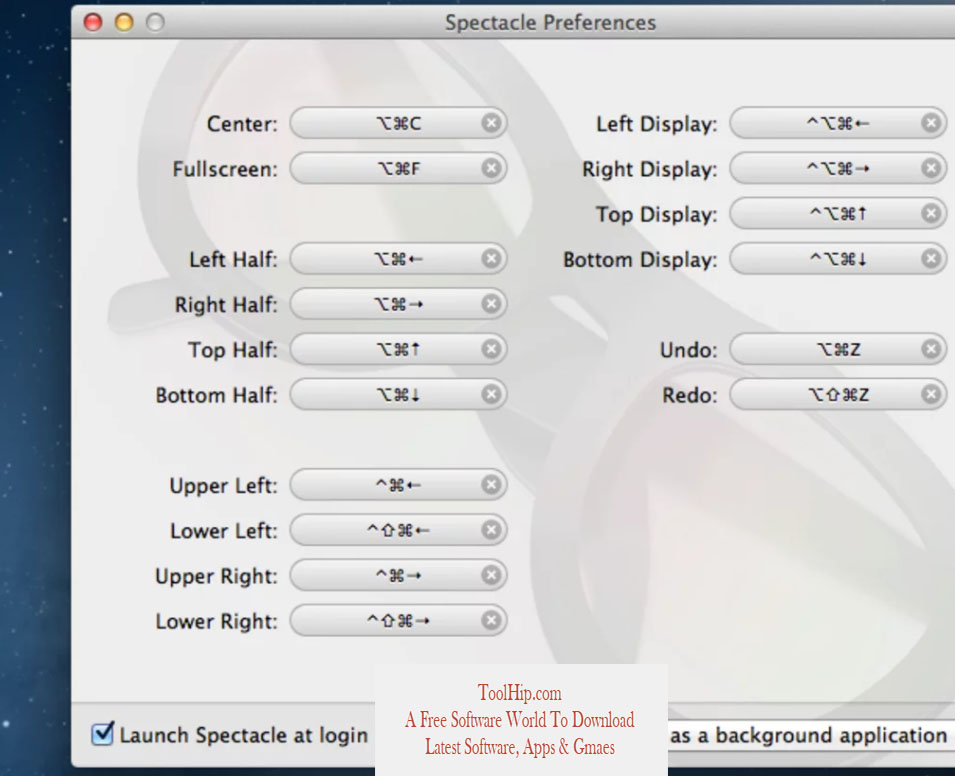Clear the Left Display shortcut X icon

(931, 123)
